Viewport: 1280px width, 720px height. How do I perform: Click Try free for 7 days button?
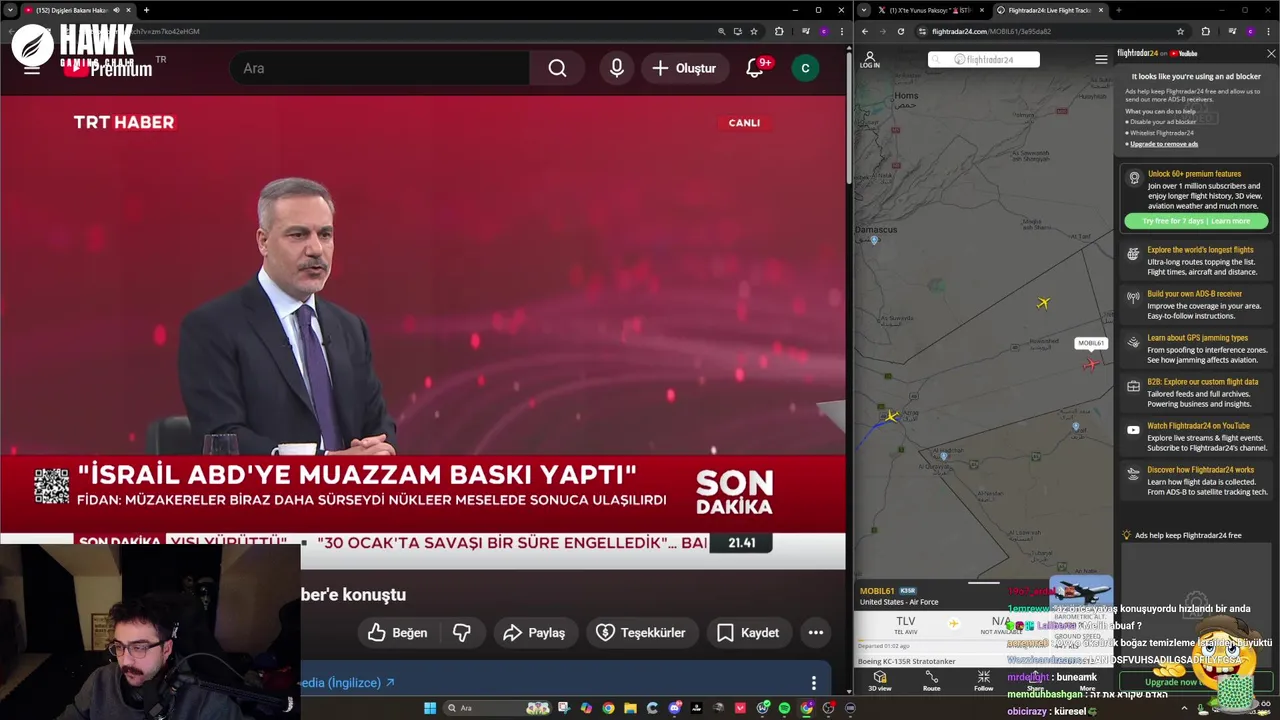pyautogui.click(x=1196, y=221)
